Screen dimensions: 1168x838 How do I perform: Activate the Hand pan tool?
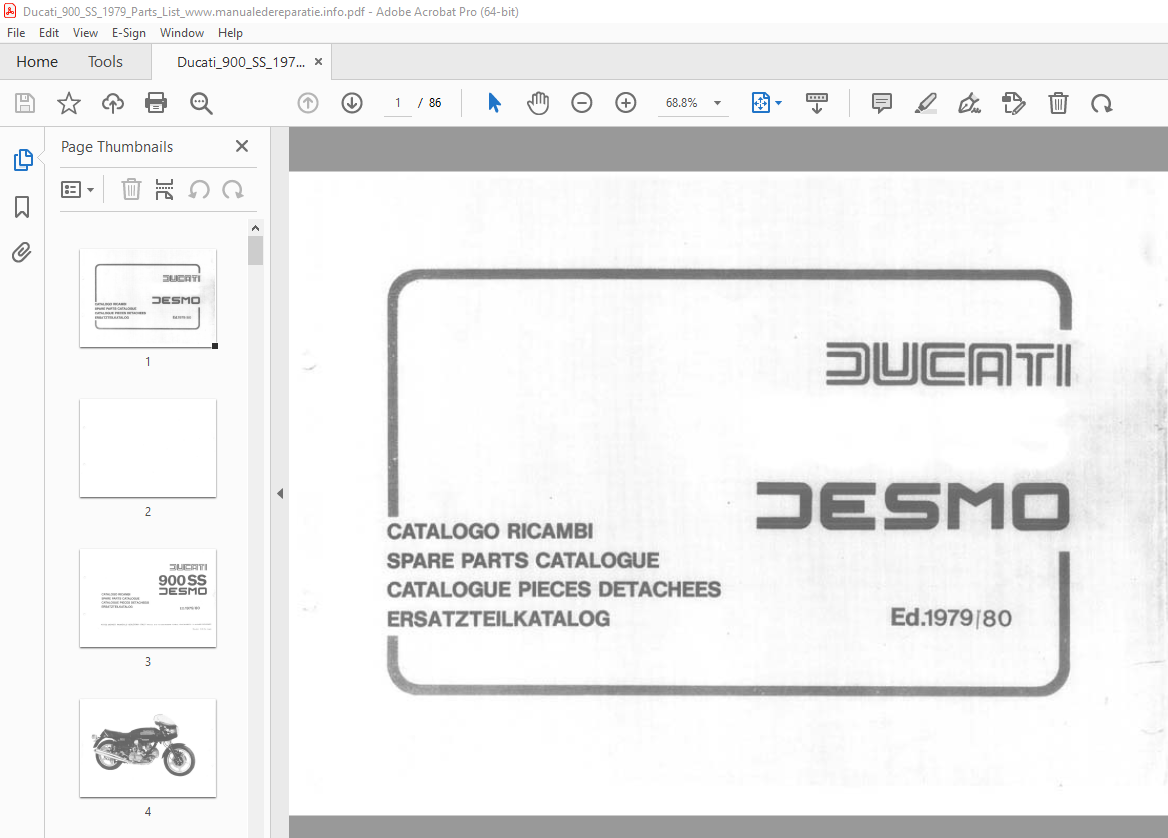point(538,103)
